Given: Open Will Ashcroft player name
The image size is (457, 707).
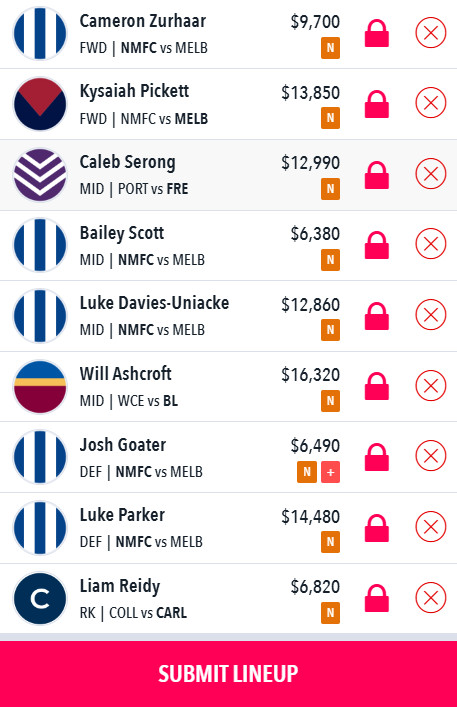Looking at the screenshot, I should (x=125, y=374).
